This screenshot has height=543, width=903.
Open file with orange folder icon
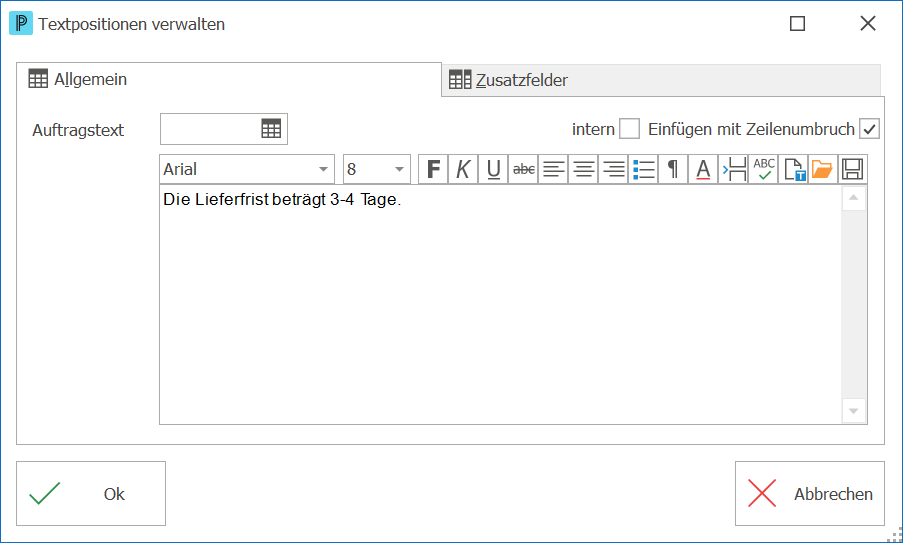coord(824,169)
